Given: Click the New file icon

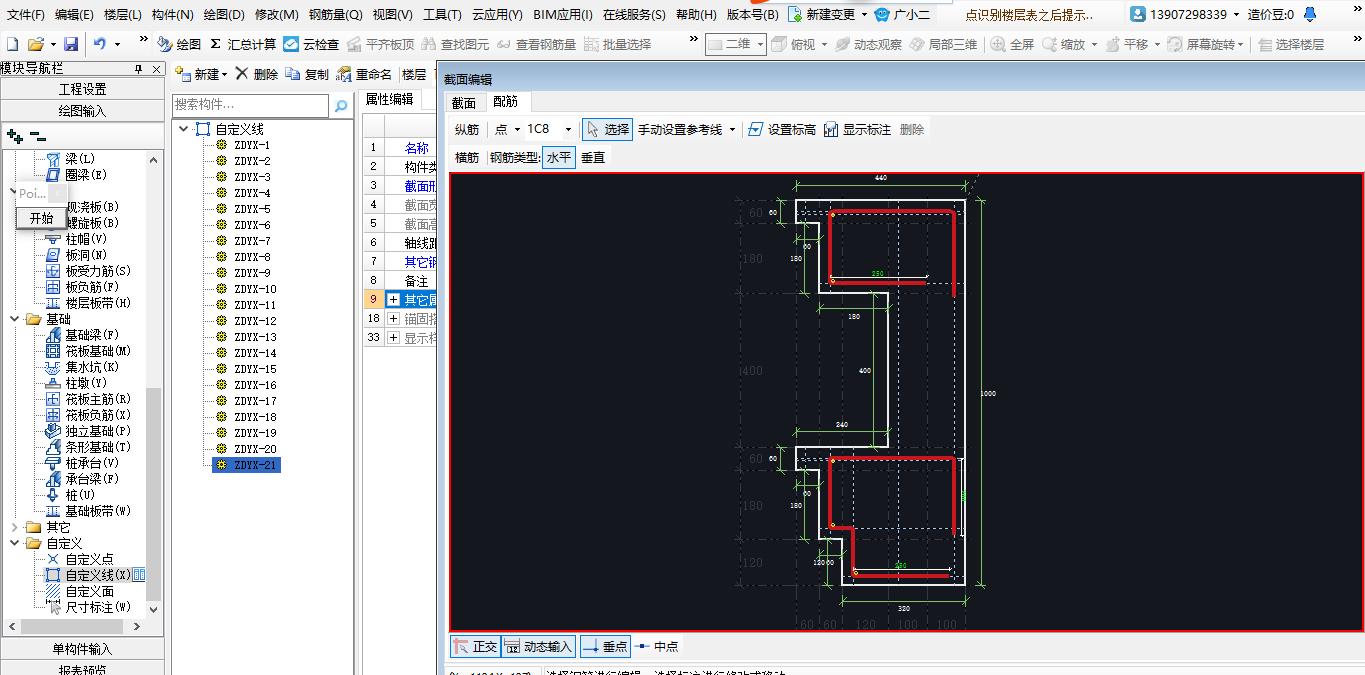Looking at the screenshot, I should 12,44.
